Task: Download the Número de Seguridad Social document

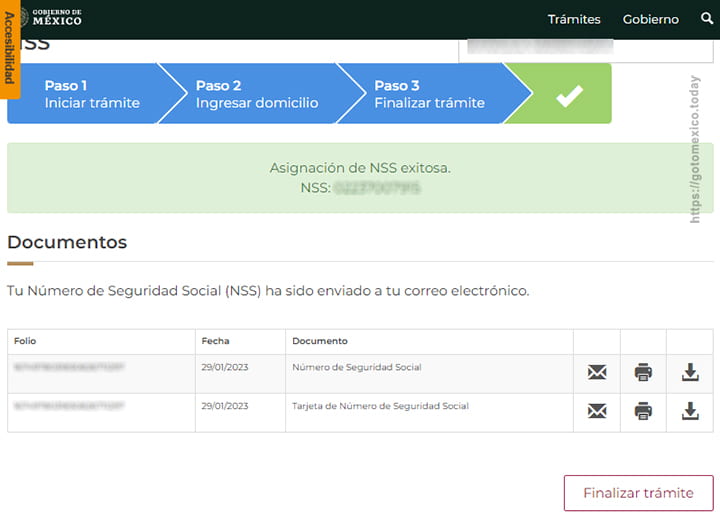Action: pos(690,372)
